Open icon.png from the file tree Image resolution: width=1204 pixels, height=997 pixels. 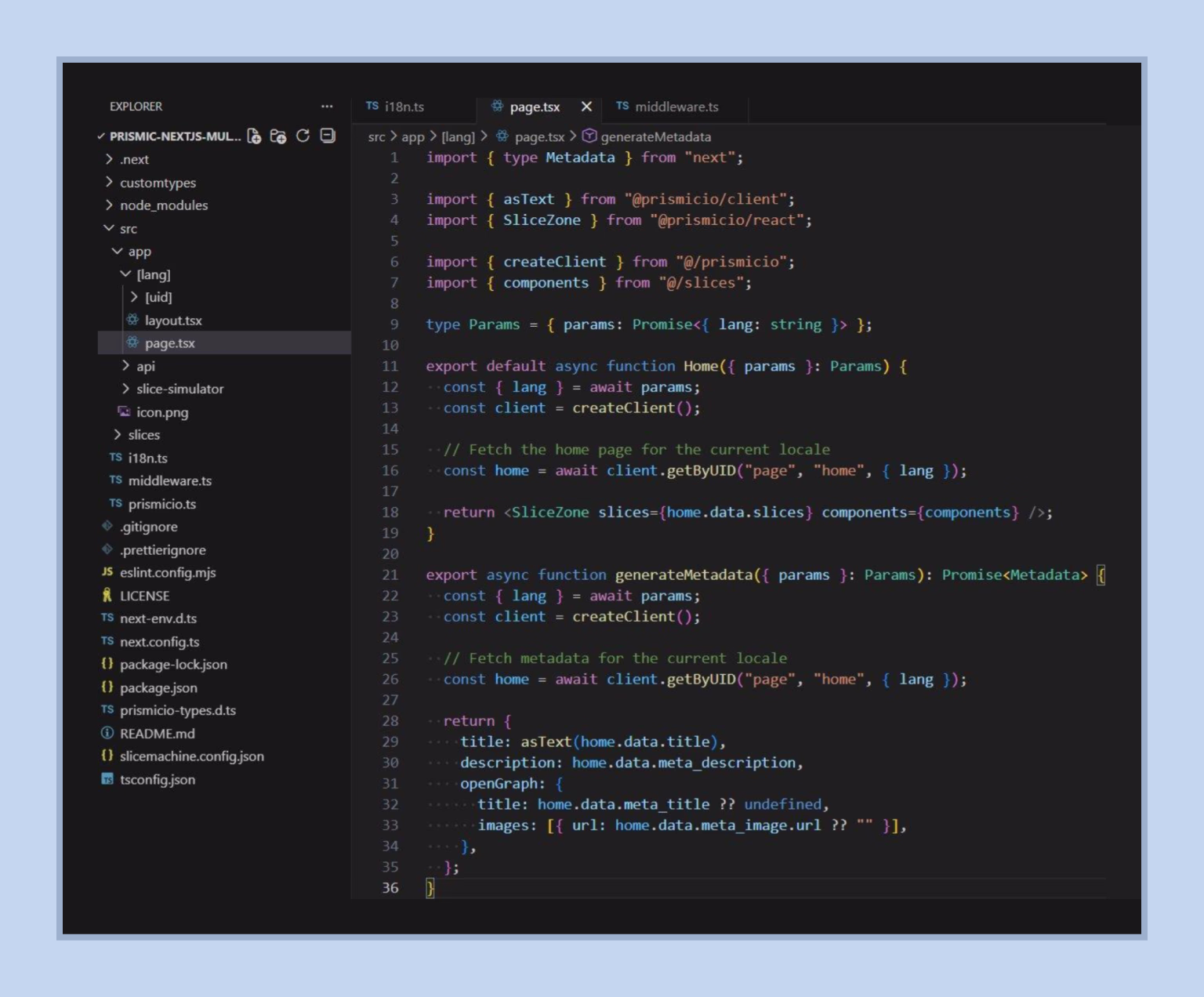[161, 412]
